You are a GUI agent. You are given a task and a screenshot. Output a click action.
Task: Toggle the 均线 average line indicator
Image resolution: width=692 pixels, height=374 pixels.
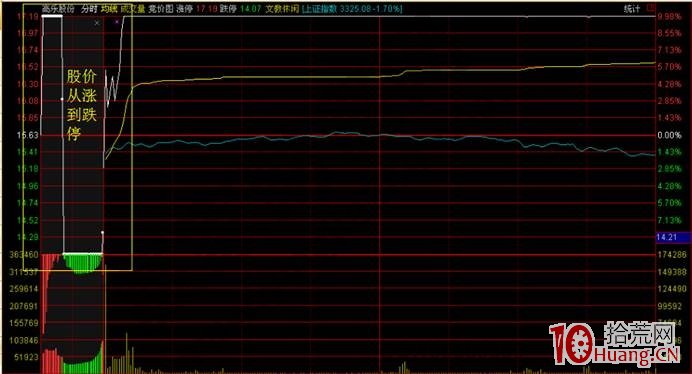click(109, 8)
